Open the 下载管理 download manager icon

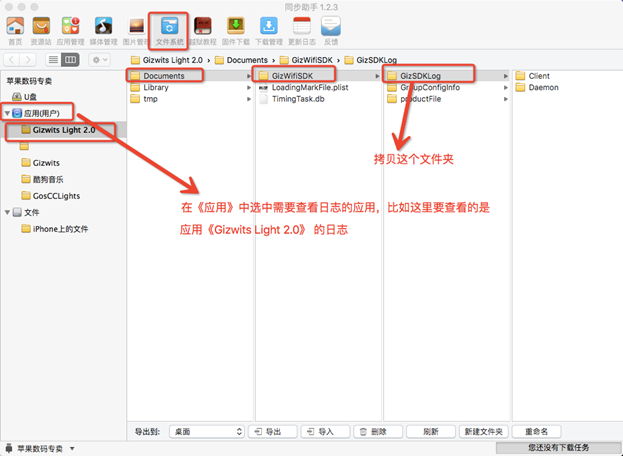click(268, 30)
